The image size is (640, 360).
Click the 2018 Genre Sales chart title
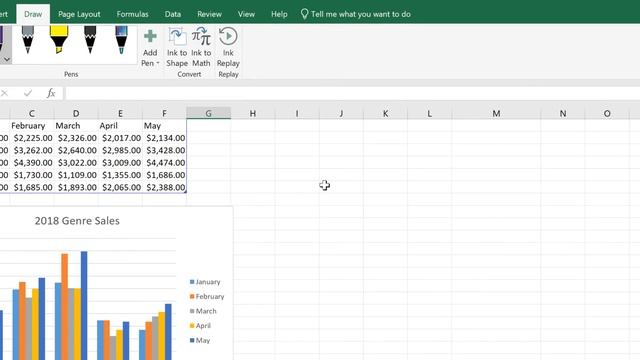coord(77,221)
